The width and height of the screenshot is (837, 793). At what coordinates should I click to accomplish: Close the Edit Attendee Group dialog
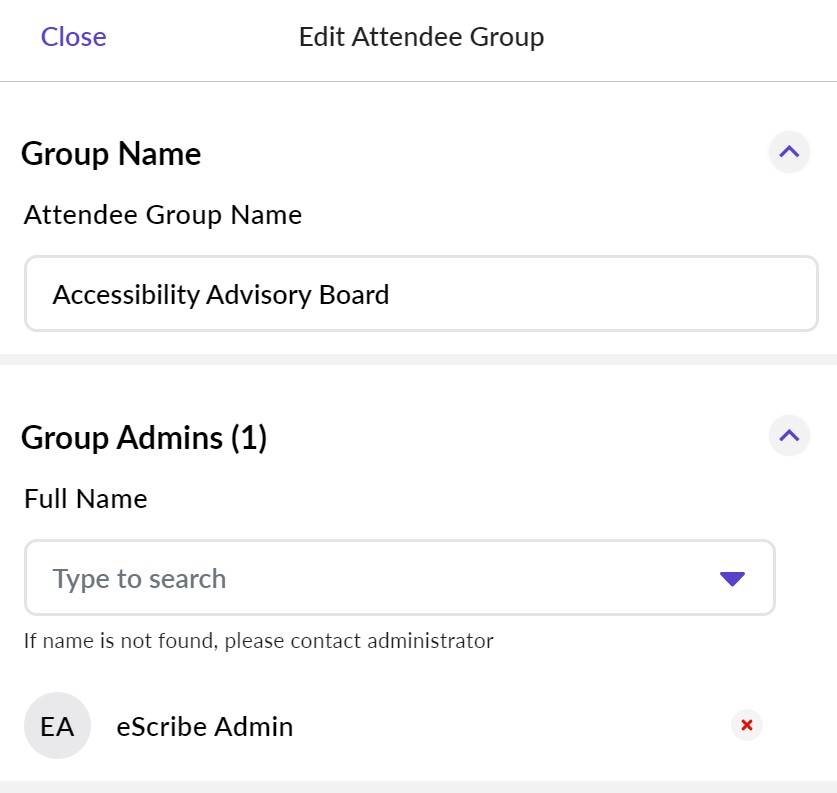(73, 36)
